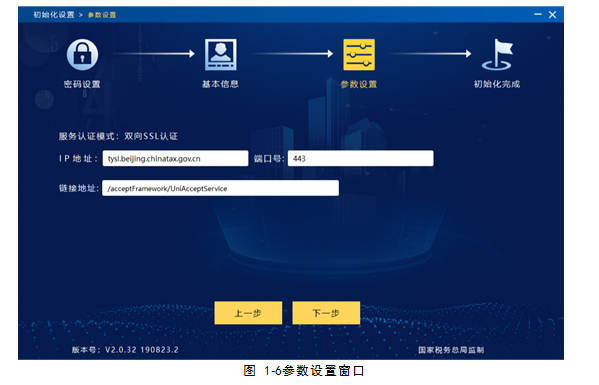Click the 初始化完成 flag icon
599x385 pixels.
click(x=497, y=55)
